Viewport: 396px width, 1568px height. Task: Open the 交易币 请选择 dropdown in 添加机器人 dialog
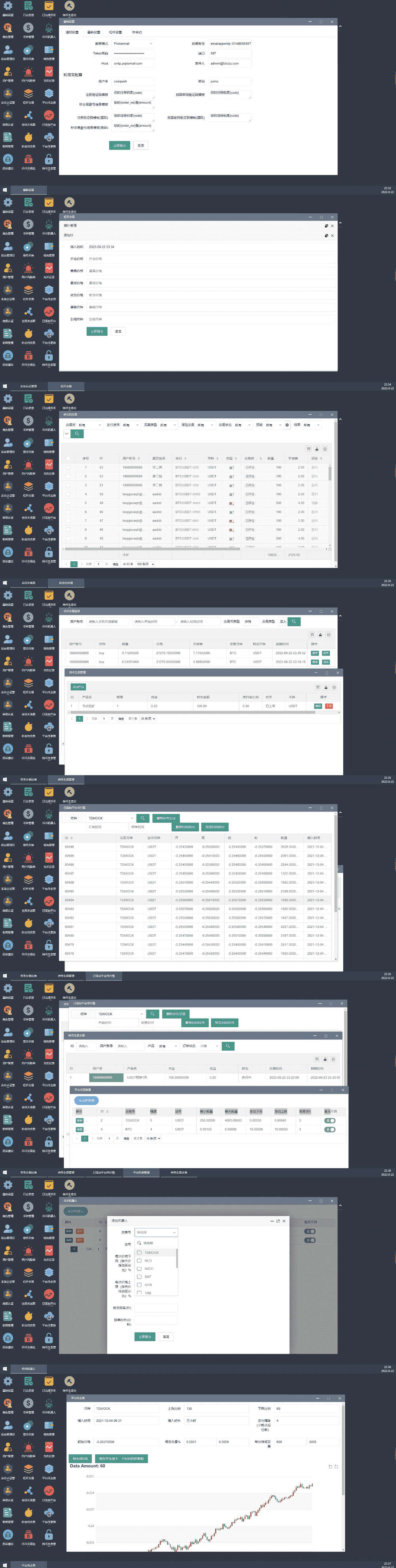point(156,1233)
